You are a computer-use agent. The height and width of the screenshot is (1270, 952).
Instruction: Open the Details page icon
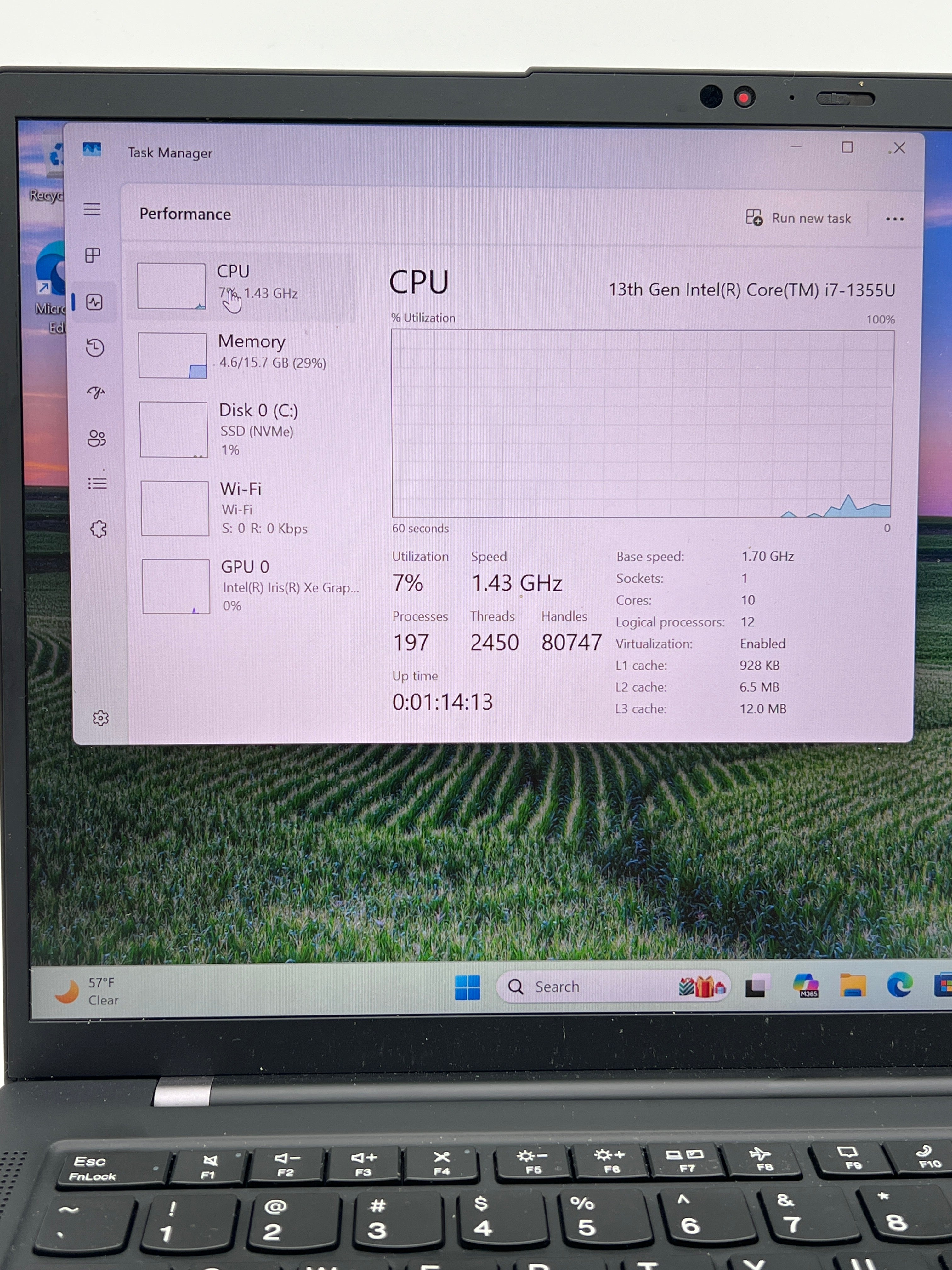tap(98, 483)
